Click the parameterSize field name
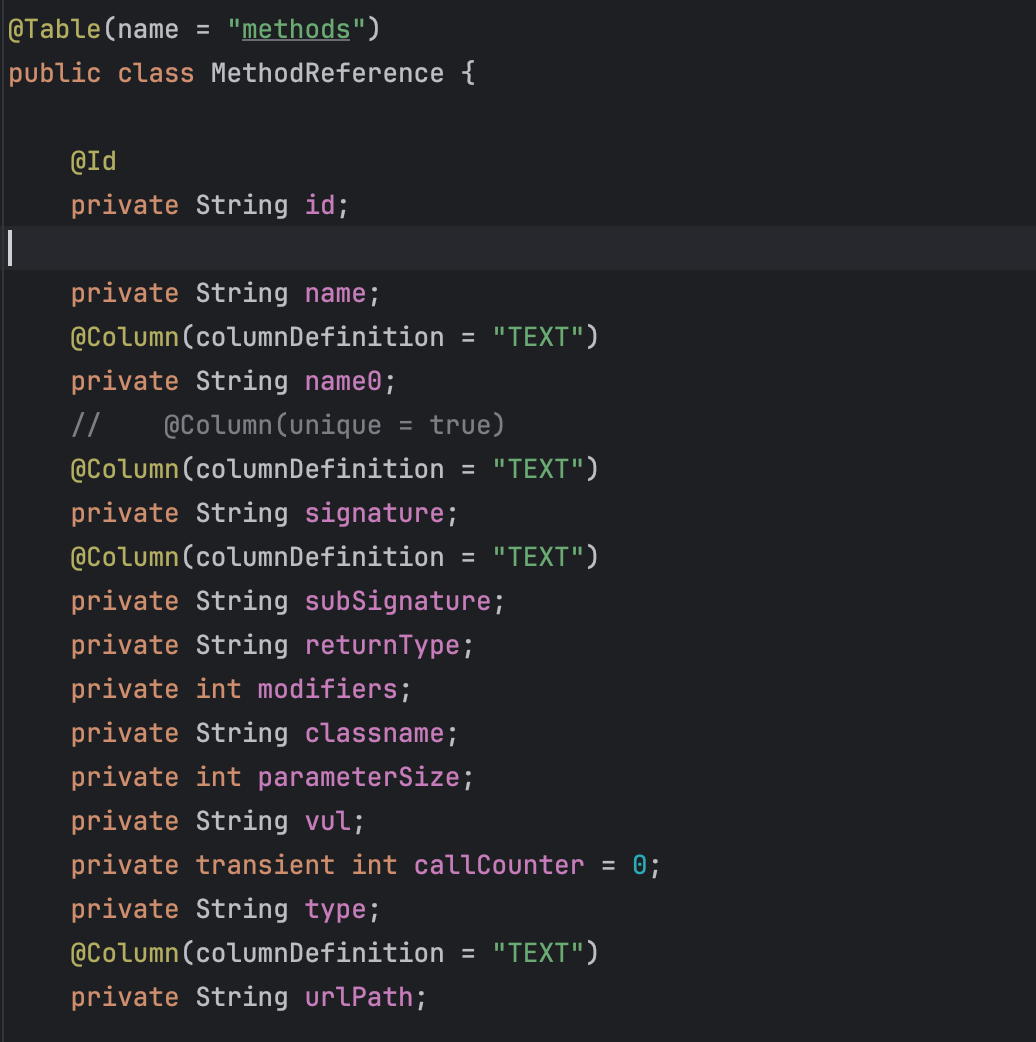The image size is (1036, 1042). pos(358,777)
